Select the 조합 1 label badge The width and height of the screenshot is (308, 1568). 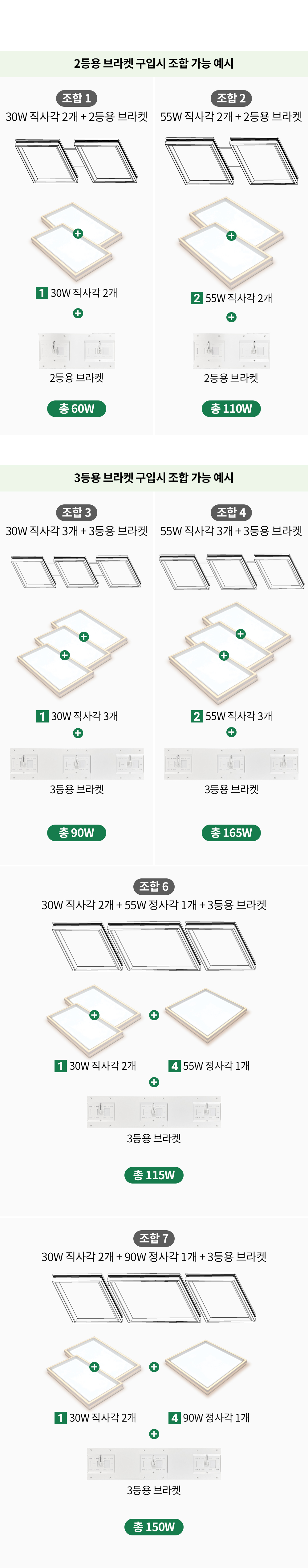[77, 98]
